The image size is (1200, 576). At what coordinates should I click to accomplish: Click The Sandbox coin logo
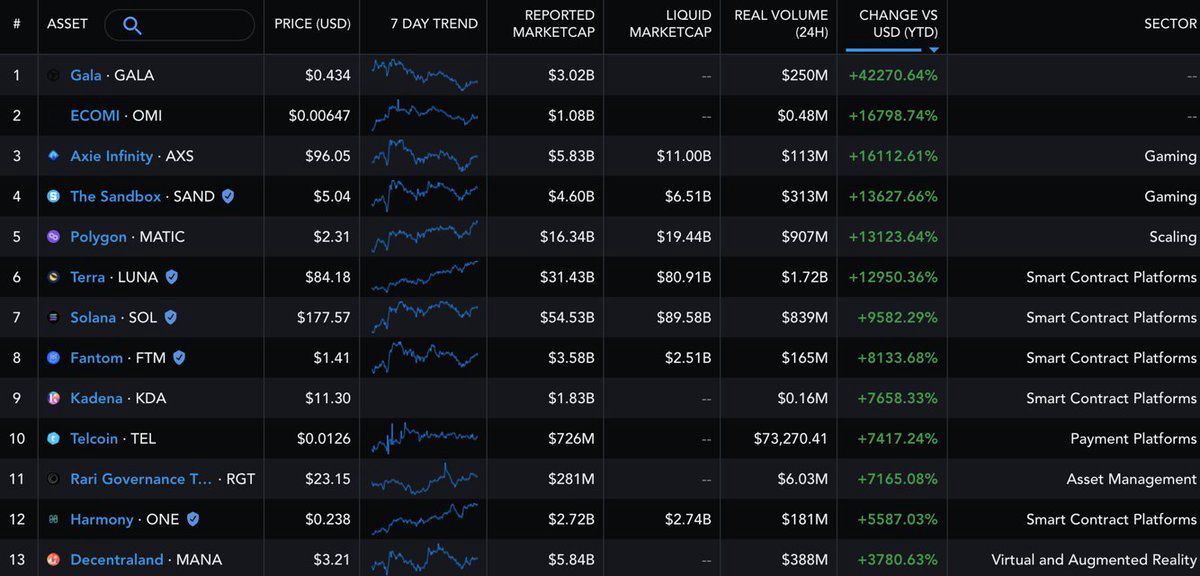(x=54, y=197)
